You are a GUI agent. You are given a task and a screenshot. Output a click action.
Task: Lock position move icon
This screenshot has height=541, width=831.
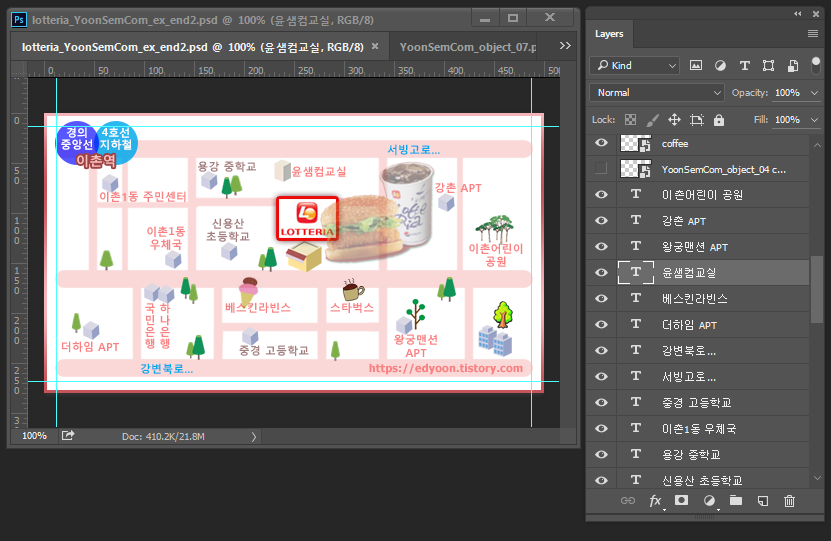674,120
